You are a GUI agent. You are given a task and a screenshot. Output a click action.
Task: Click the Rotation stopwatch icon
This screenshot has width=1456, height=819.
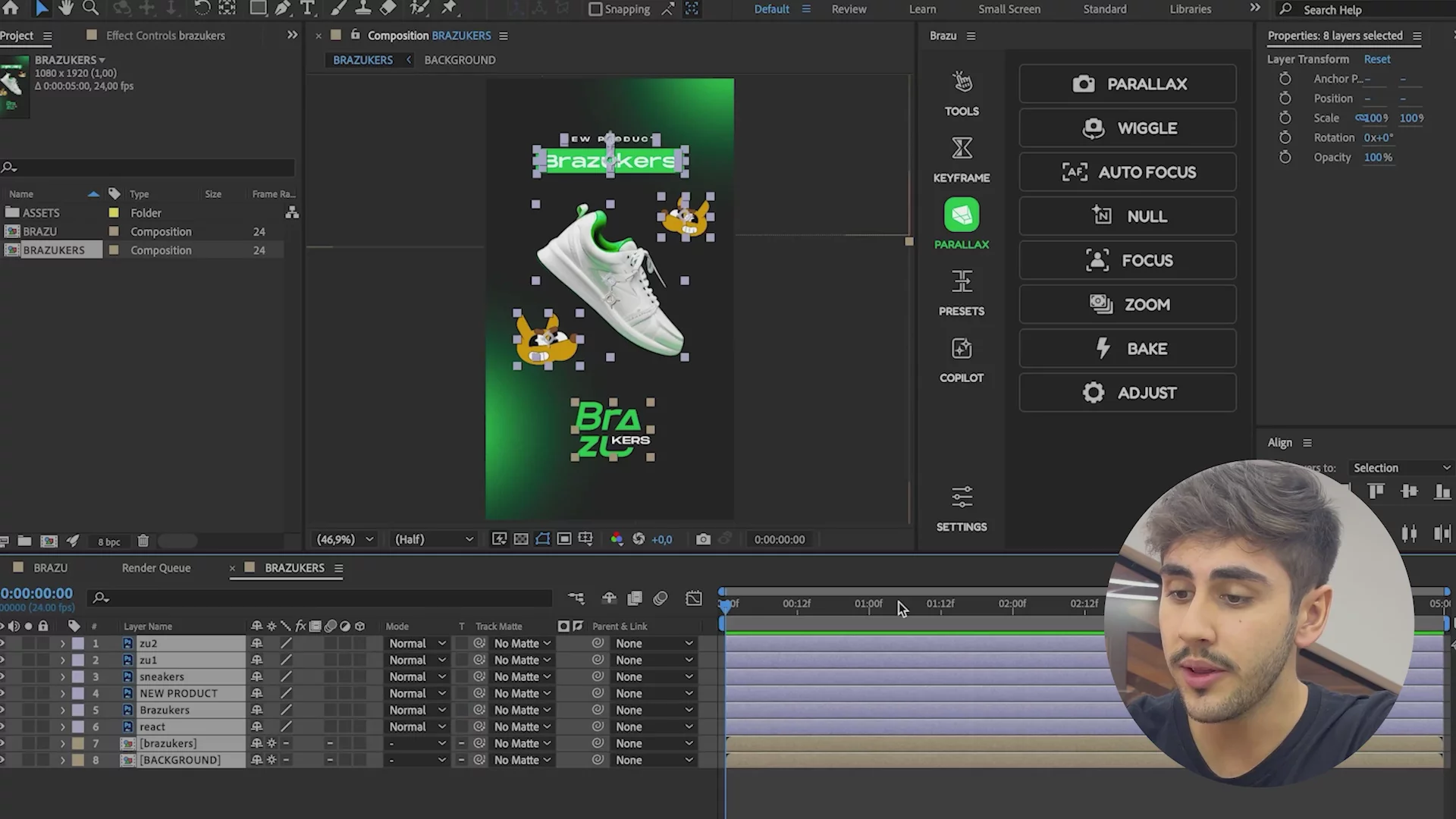(x=1285, y=138)
